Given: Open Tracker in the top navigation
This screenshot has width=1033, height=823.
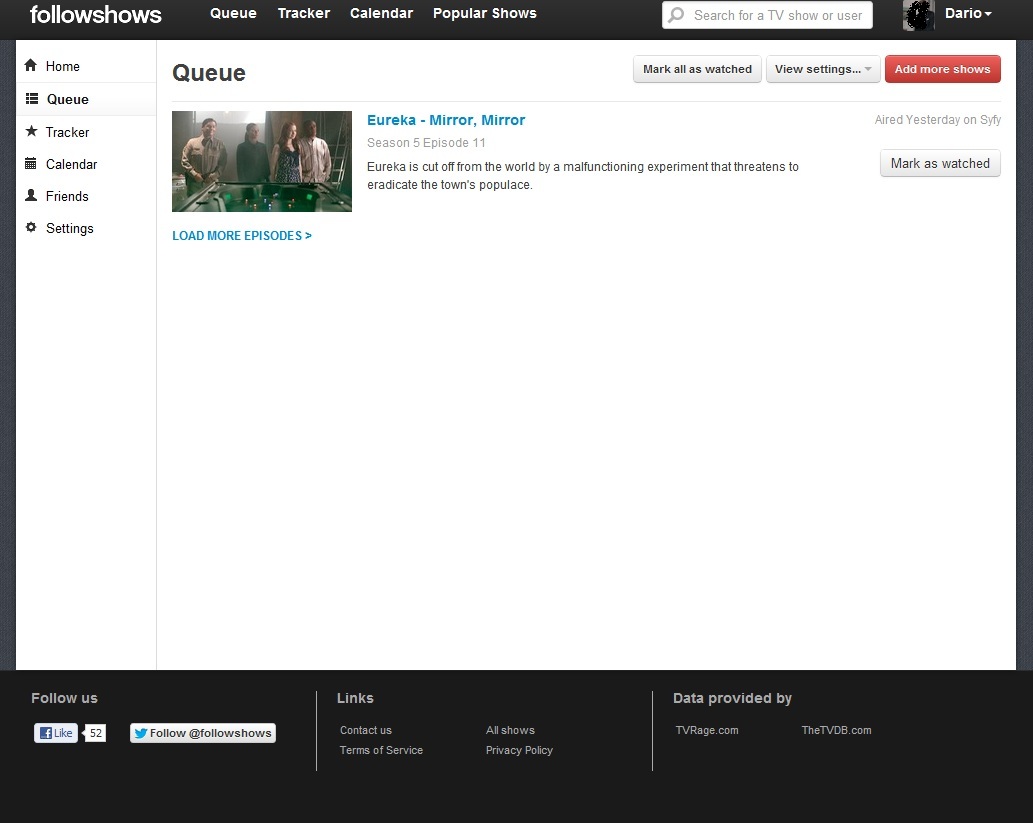Looking at the screenshot, I should click(x=304, y=13).
